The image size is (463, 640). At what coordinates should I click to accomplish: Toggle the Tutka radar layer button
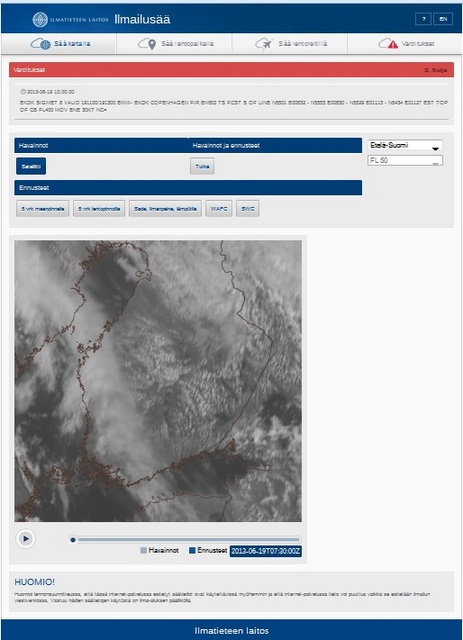tap(202, 166)
